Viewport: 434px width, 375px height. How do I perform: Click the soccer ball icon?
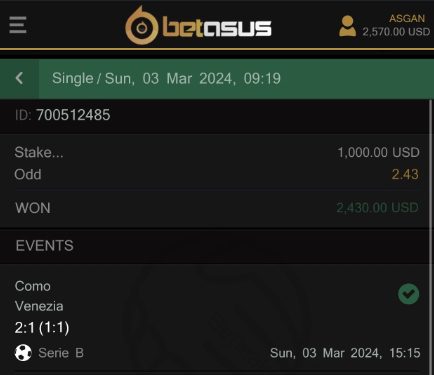23,353
